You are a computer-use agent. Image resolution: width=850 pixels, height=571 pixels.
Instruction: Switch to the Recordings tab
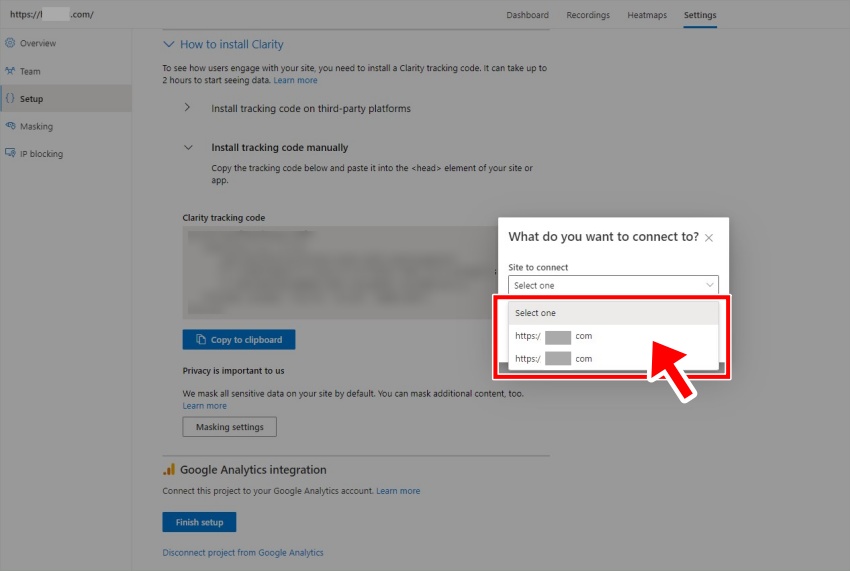588,15
